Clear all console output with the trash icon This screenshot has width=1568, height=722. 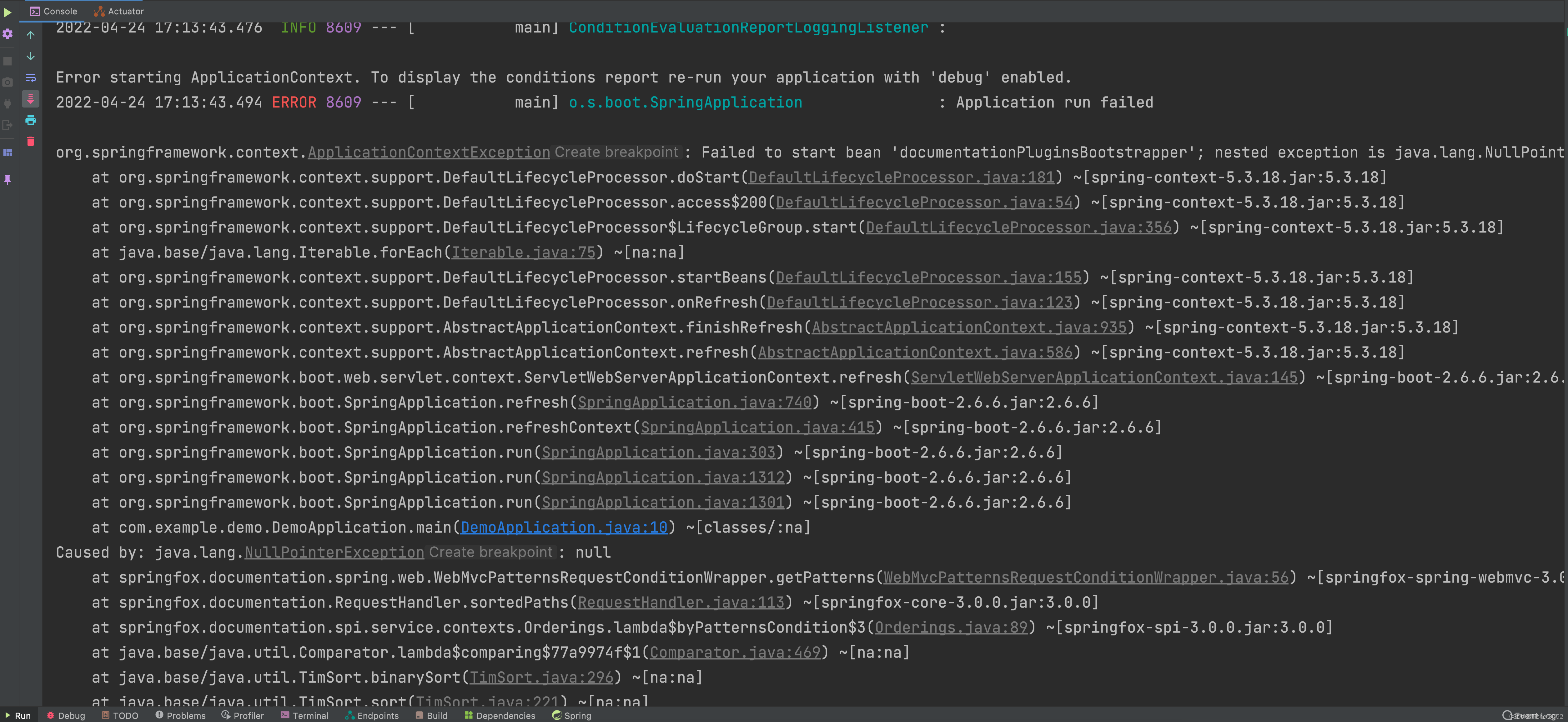(30, 141)
